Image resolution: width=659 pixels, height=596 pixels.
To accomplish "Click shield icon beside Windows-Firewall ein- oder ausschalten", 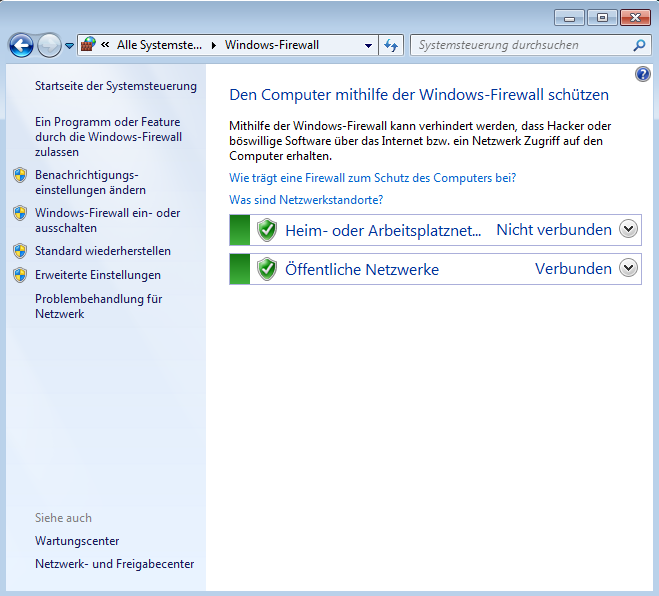I will pyautogui.click(x=20, y=213).
